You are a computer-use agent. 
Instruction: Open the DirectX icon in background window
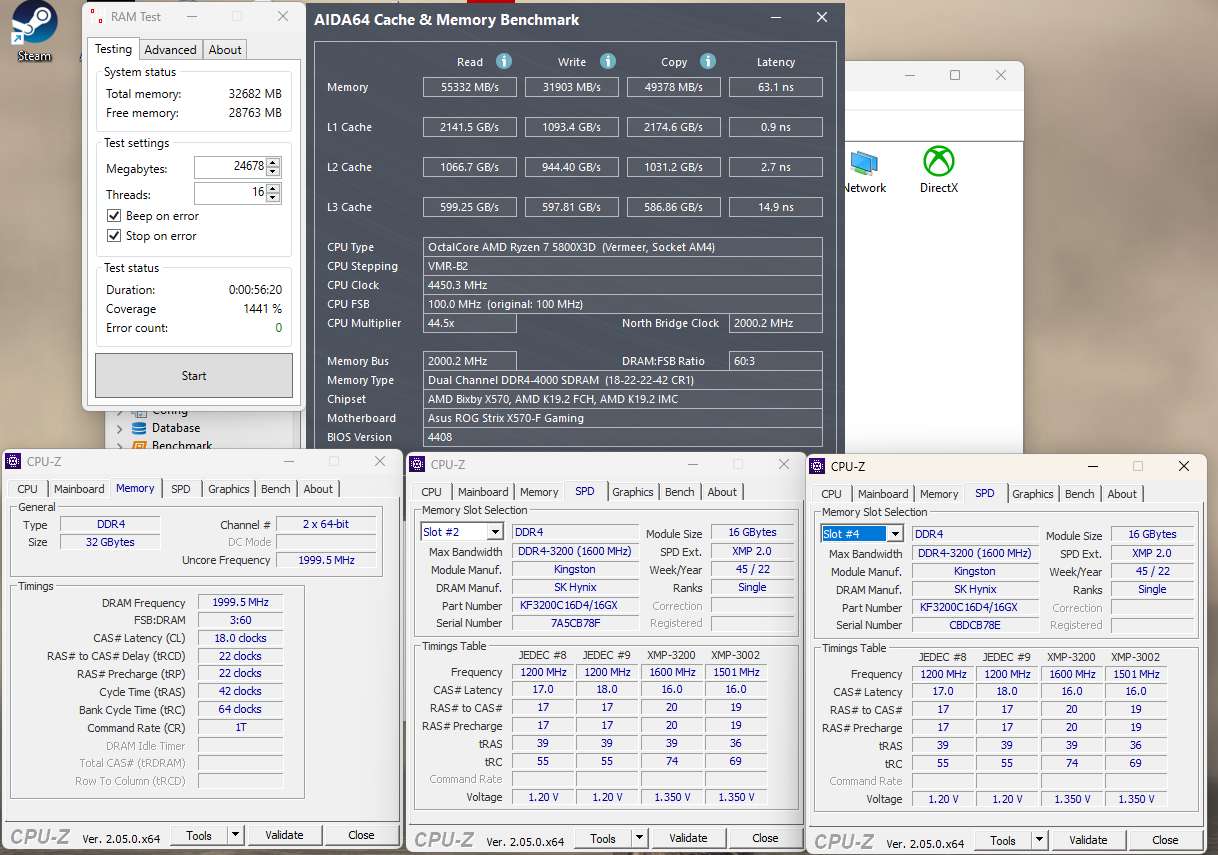938,170
